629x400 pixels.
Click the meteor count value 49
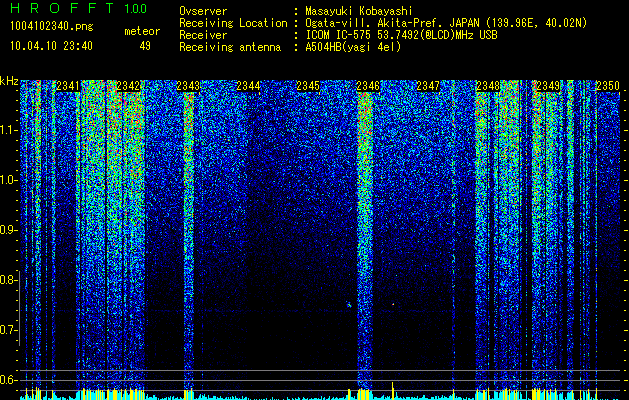pyautogui.click(x=145, y=46)
